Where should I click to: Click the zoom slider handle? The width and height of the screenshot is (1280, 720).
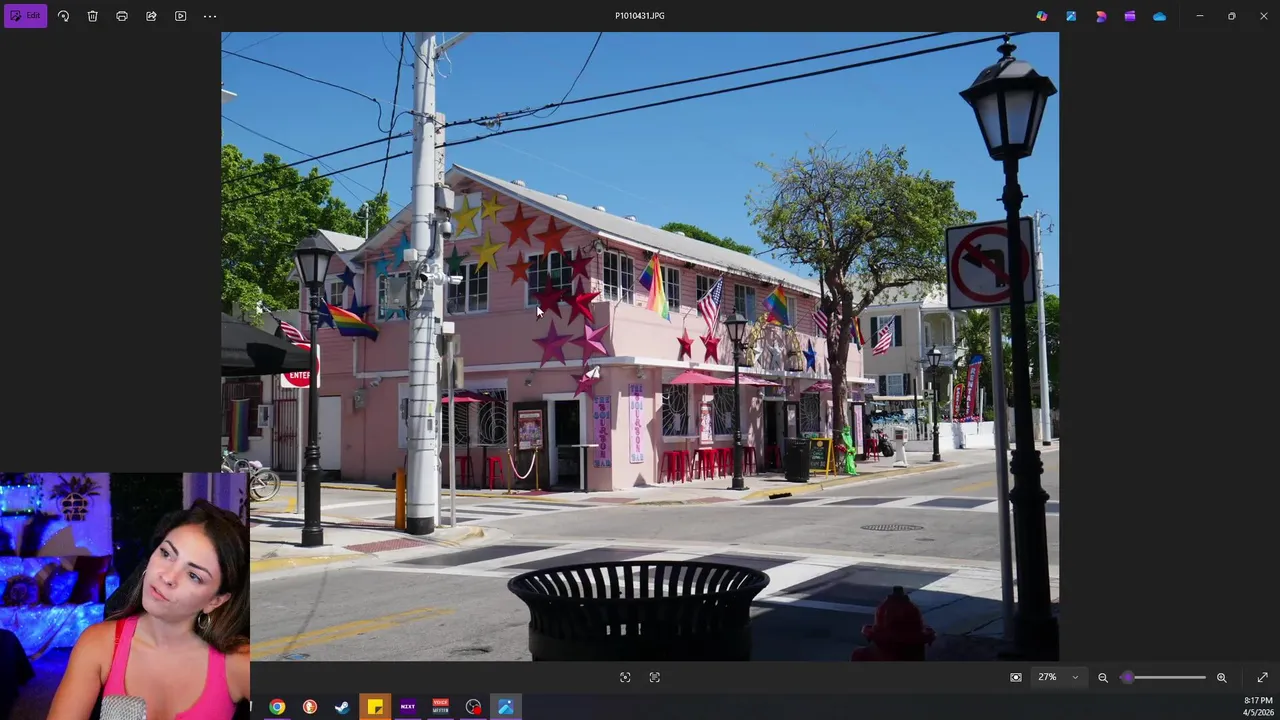1127,677
